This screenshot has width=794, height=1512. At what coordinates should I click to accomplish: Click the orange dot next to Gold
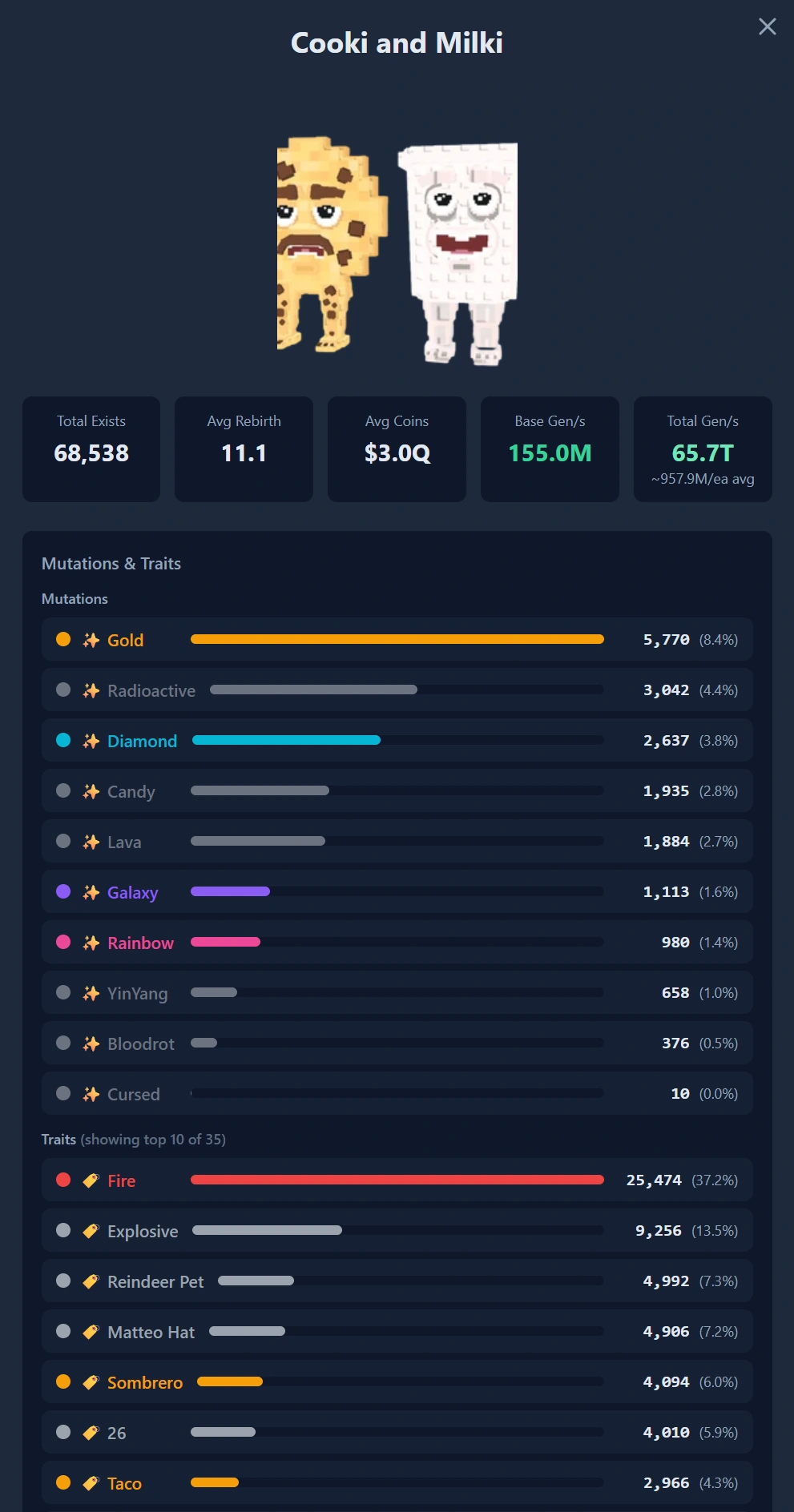pos(63,639)
